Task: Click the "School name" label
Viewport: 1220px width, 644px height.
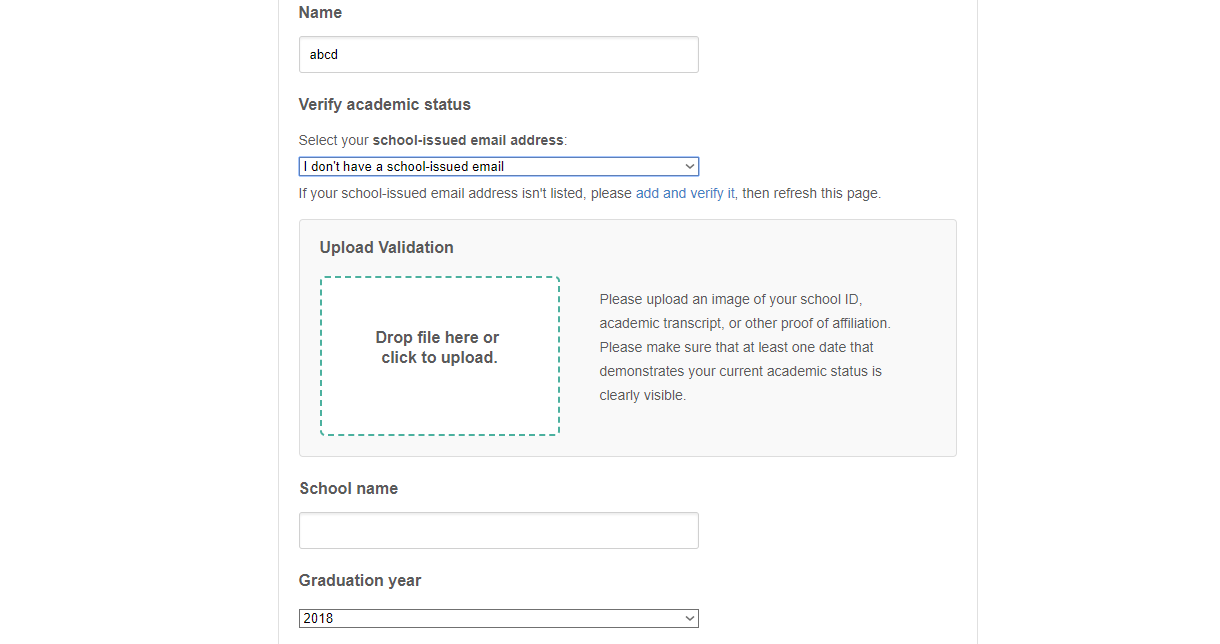Action: (348, 489)
